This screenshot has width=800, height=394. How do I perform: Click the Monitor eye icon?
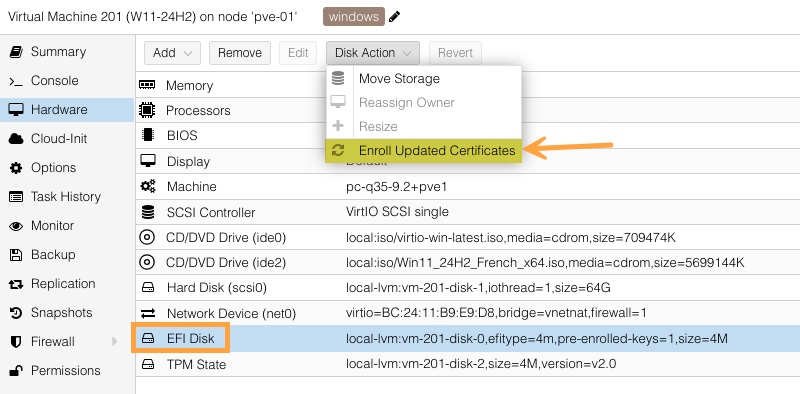coord(16,226)
